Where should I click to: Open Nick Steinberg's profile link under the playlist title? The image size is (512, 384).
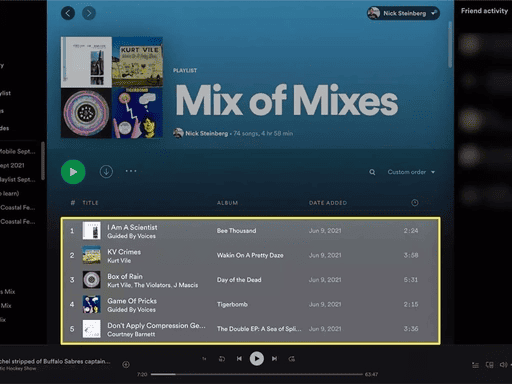(x=207, y=133)
